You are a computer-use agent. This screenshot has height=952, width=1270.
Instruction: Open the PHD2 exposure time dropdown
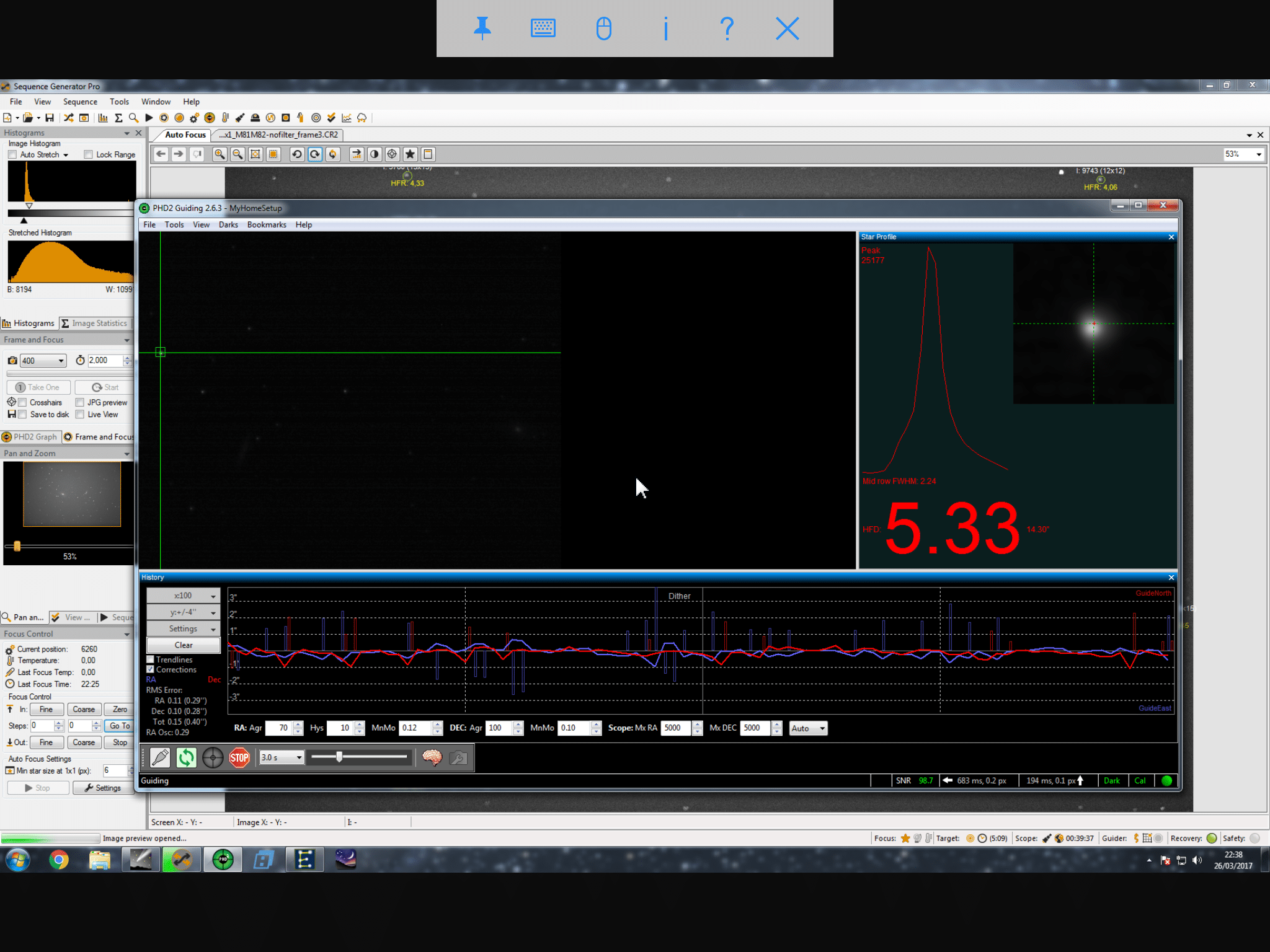[282, 757]
